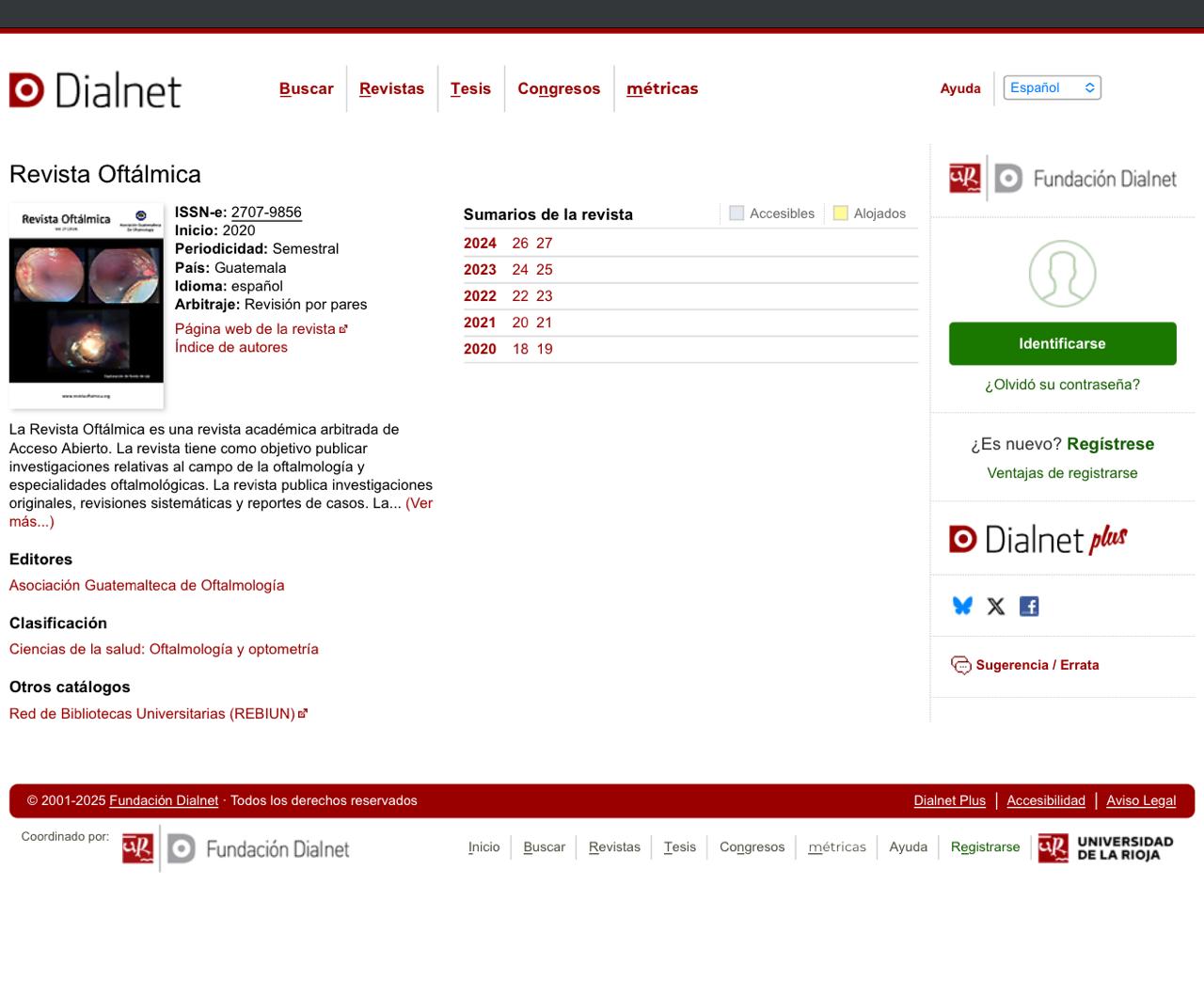Screen dimensions: 1204x996
Task: Click the Fundación Dialnet logo in sidebar
Action: coord(1063,178)
